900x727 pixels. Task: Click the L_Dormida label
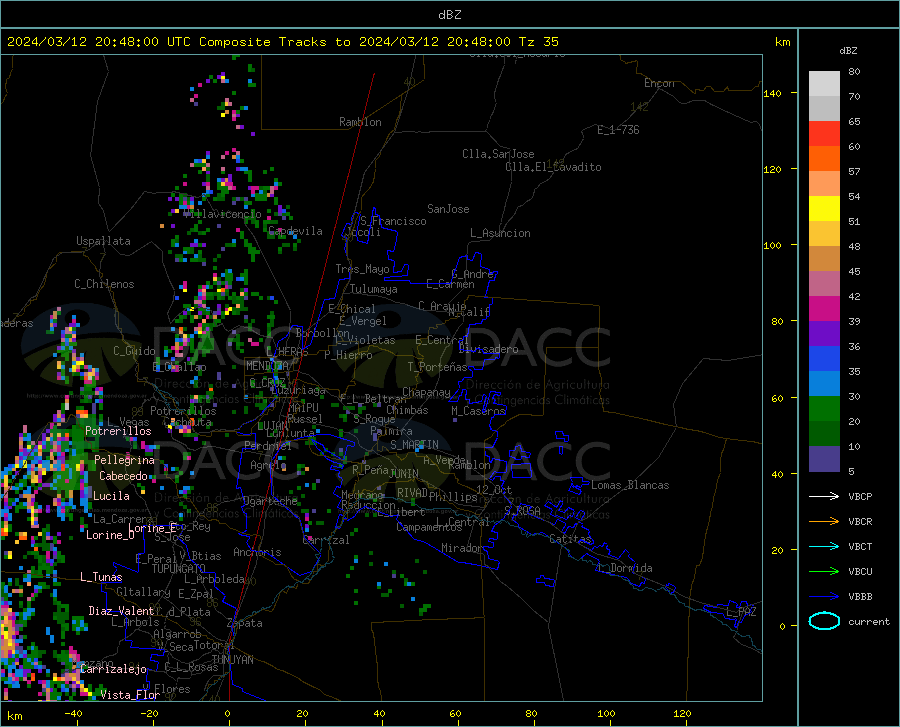click(624, 568)
